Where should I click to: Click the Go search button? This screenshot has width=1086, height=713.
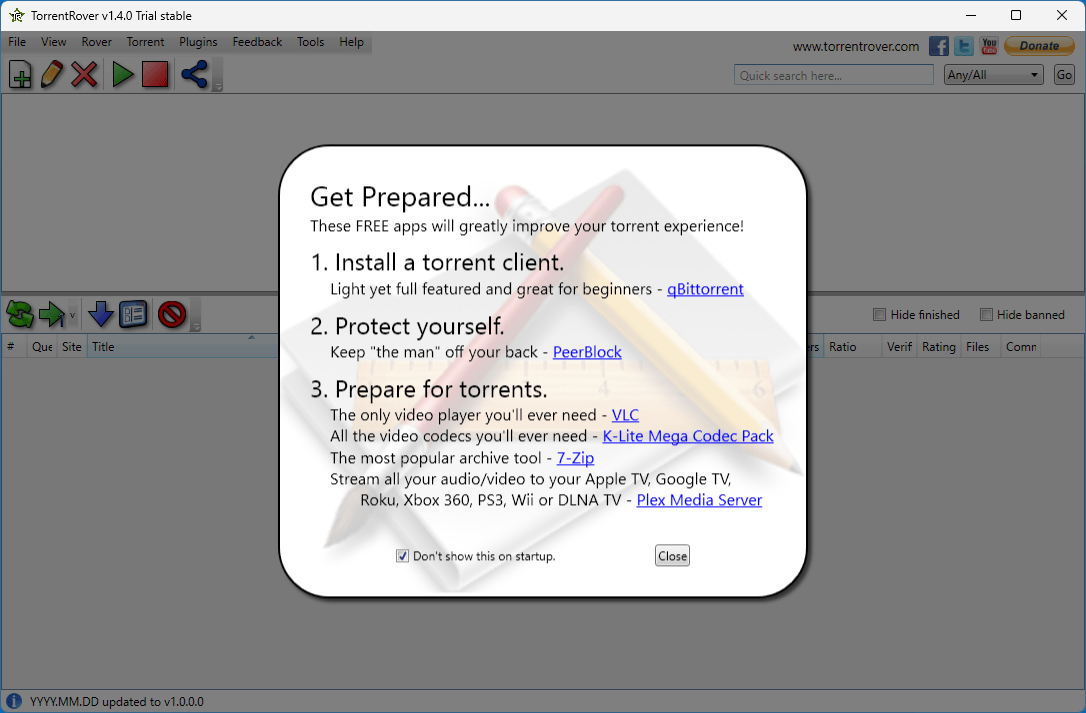[x=1064, y=75]
